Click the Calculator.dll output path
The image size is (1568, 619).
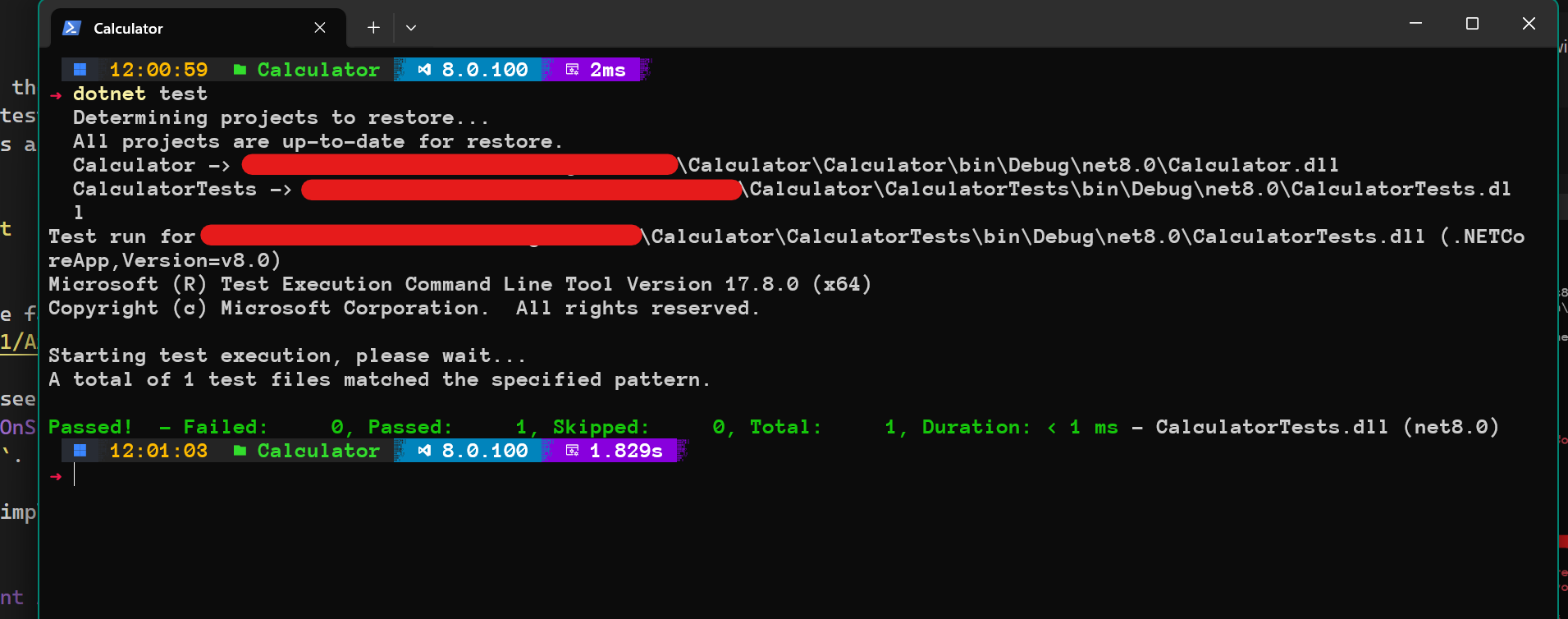pyautogui.click(x=1009, y=165)
